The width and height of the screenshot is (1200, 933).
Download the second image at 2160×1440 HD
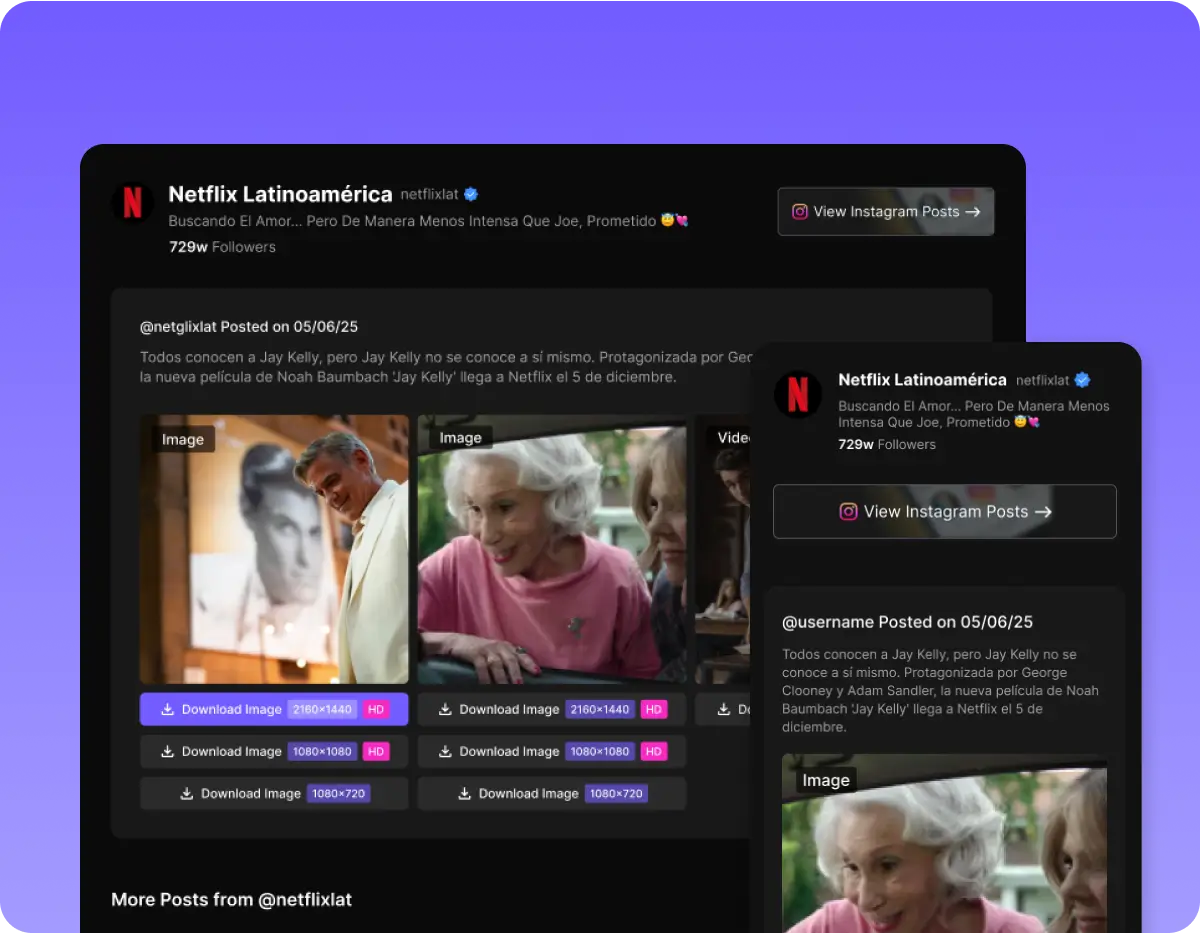point(551,709)
